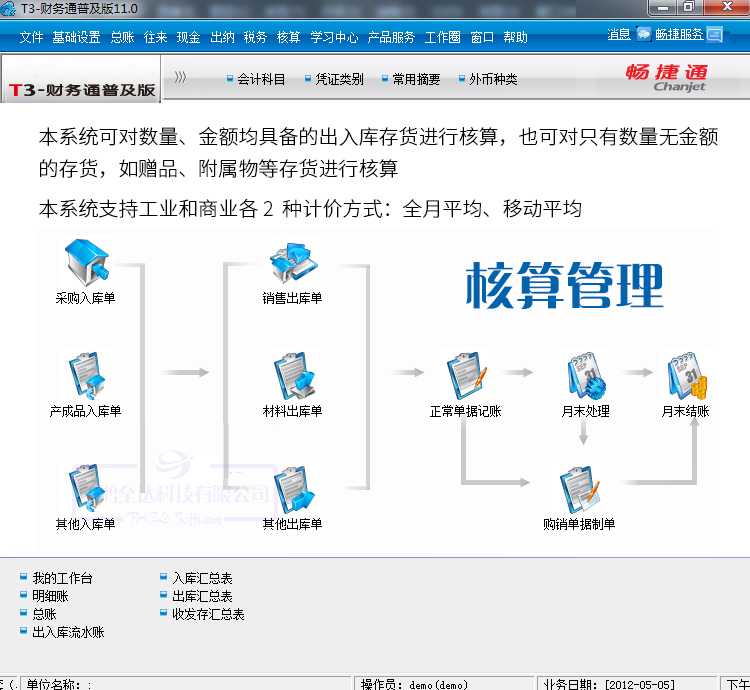Viewport: 750px width, 690px height.
Task: Open 出库汇总表 link
Action: point(202,596)
